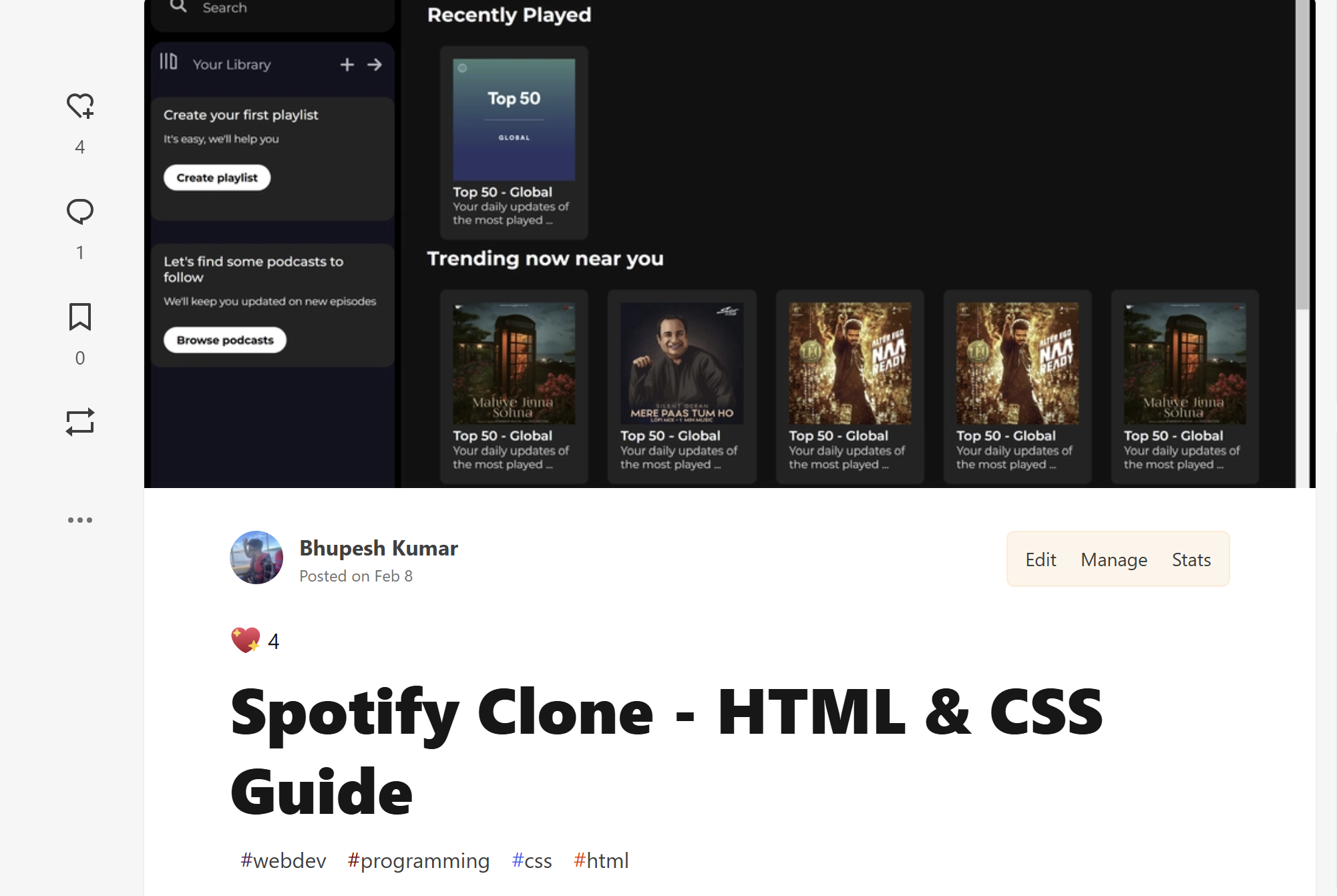Open the Top 50 Global playlist thumbnail
1337x896 pixels.
(514, 120)
